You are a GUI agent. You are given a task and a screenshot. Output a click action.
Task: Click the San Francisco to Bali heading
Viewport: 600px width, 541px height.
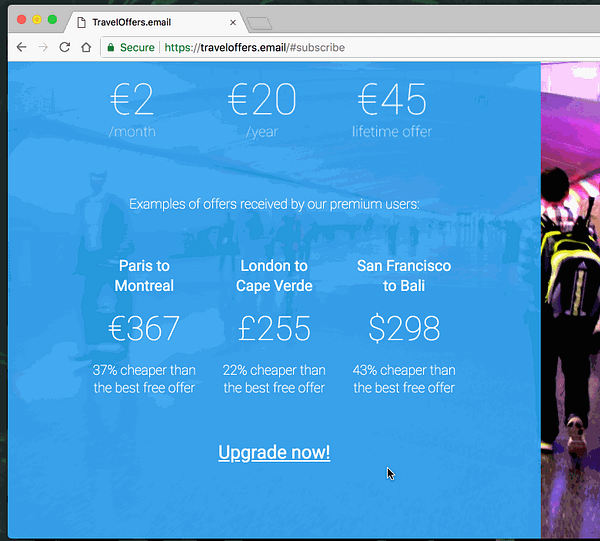click(404, 275)
